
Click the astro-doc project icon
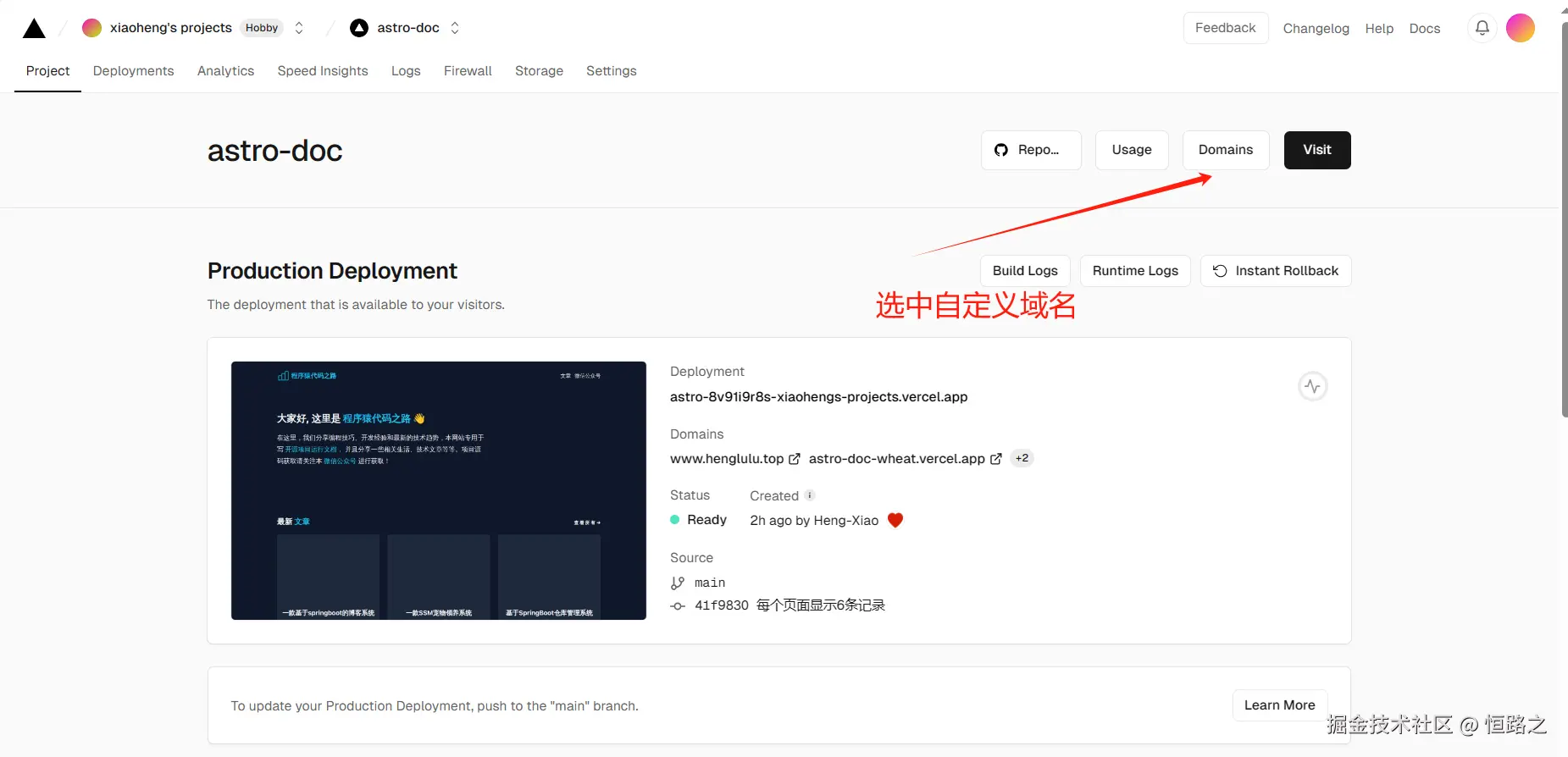(359, 28)
